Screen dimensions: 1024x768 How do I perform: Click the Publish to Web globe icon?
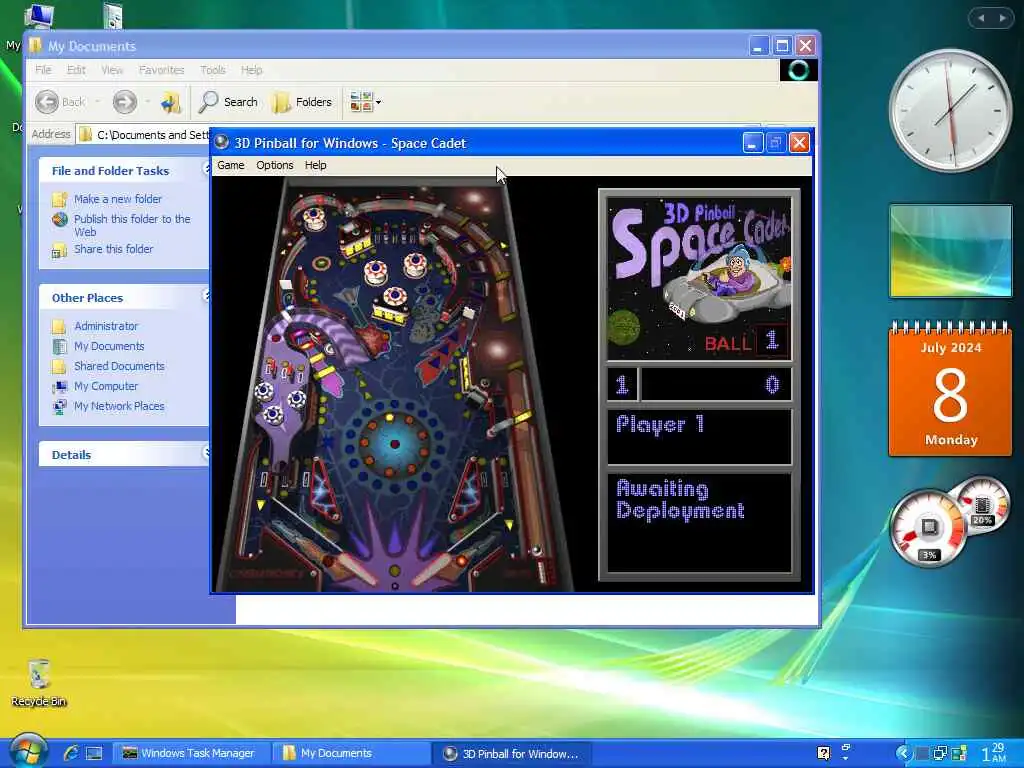coord(59,219)
